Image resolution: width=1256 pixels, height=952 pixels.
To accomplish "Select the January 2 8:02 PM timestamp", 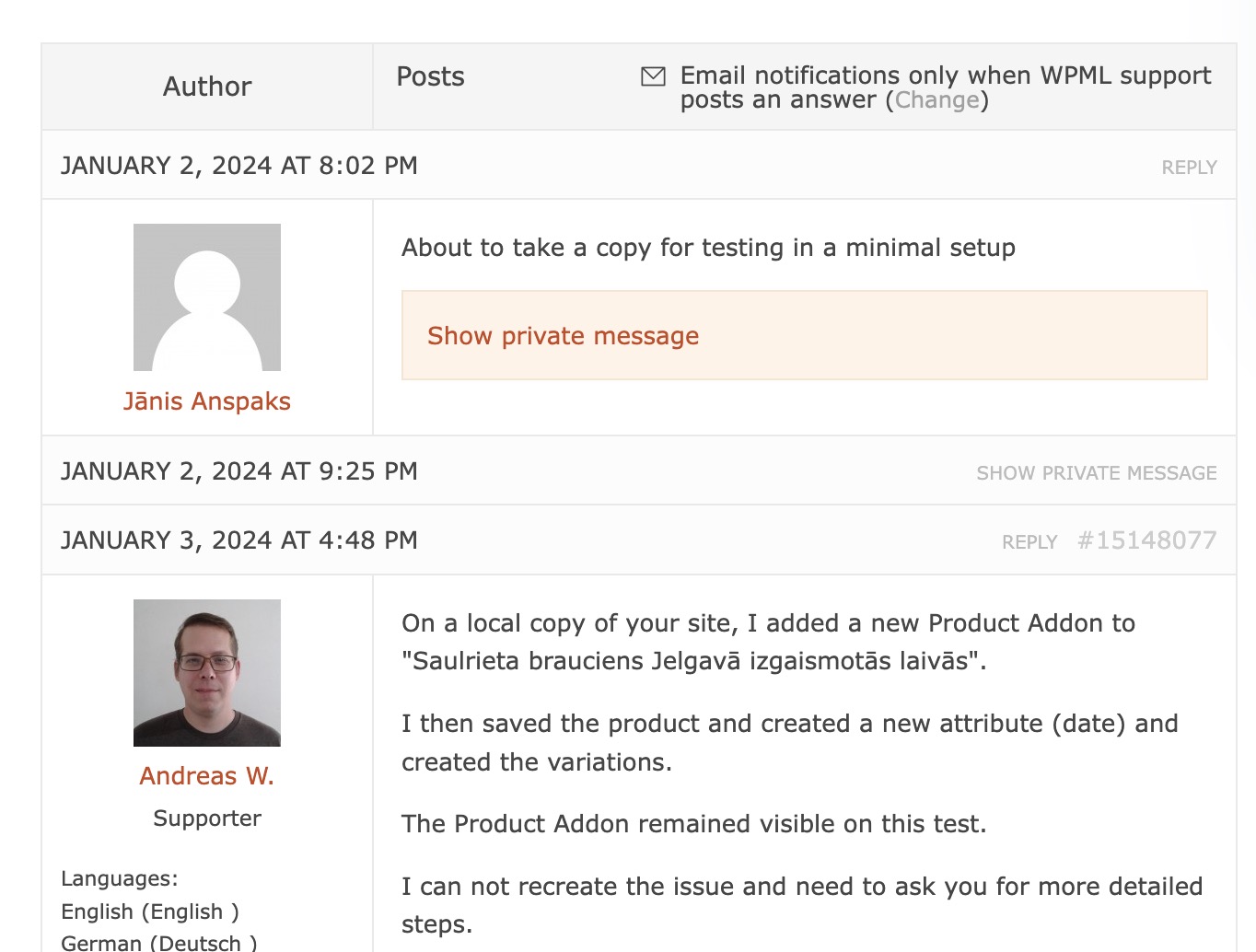I will (x=239, y=166).
